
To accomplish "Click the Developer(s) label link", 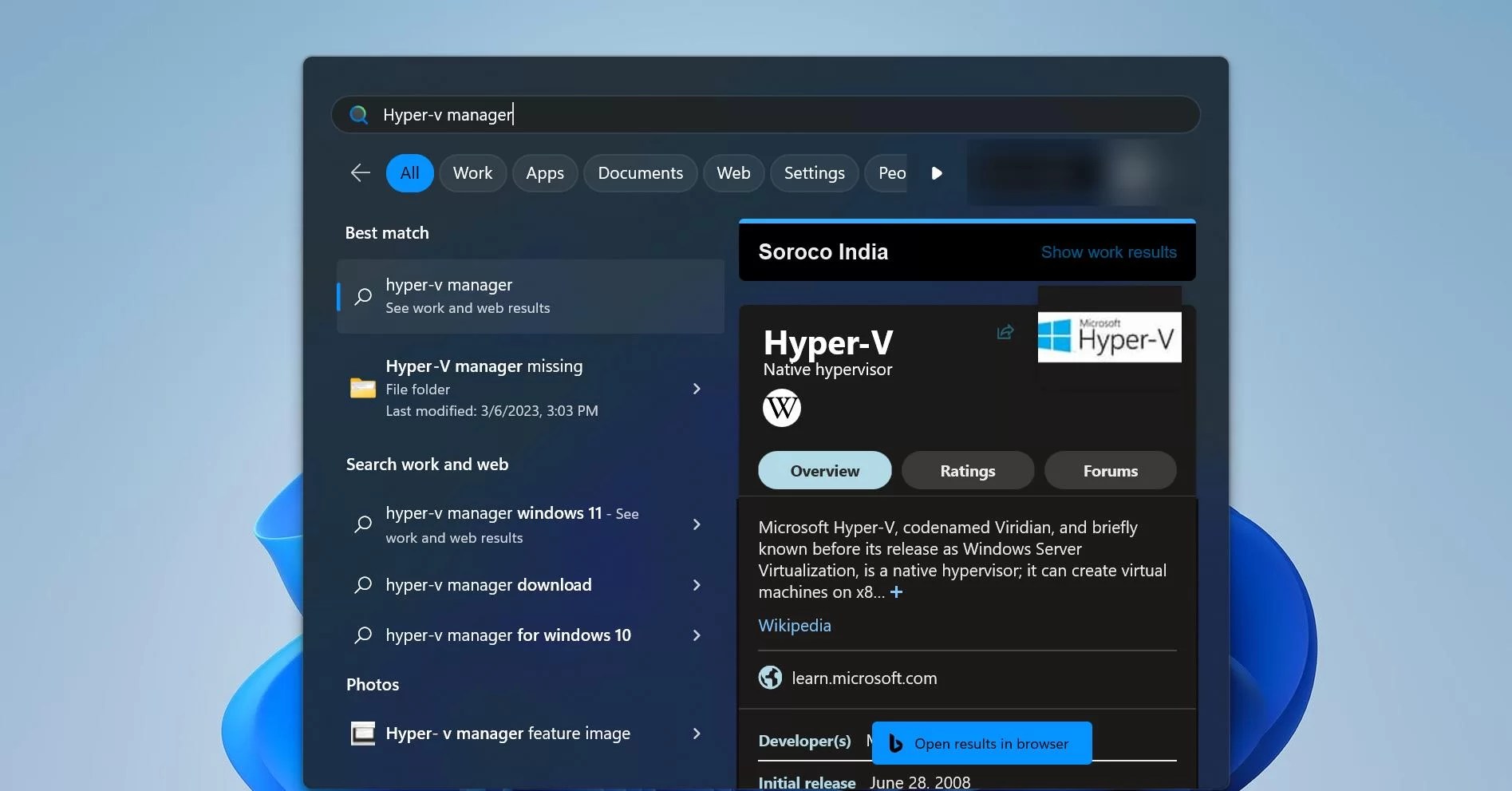I will point(804,741).
